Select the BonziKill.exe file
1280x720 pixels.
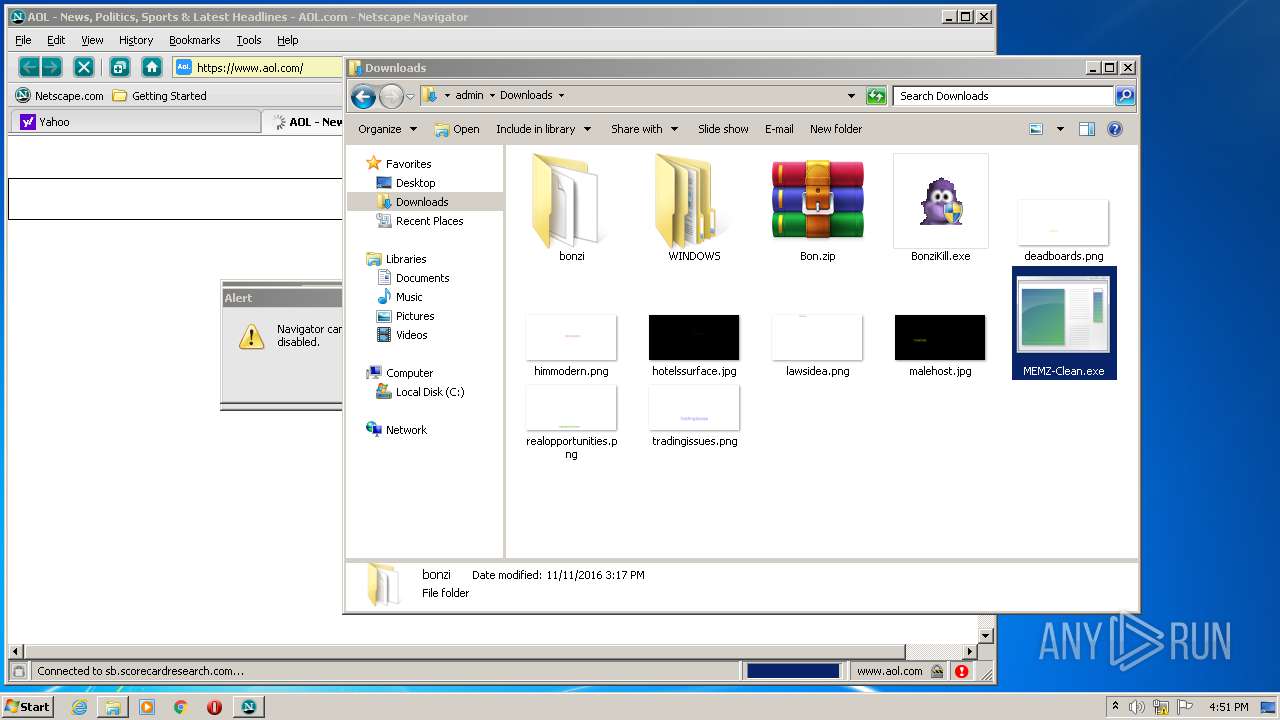(940, 208)
